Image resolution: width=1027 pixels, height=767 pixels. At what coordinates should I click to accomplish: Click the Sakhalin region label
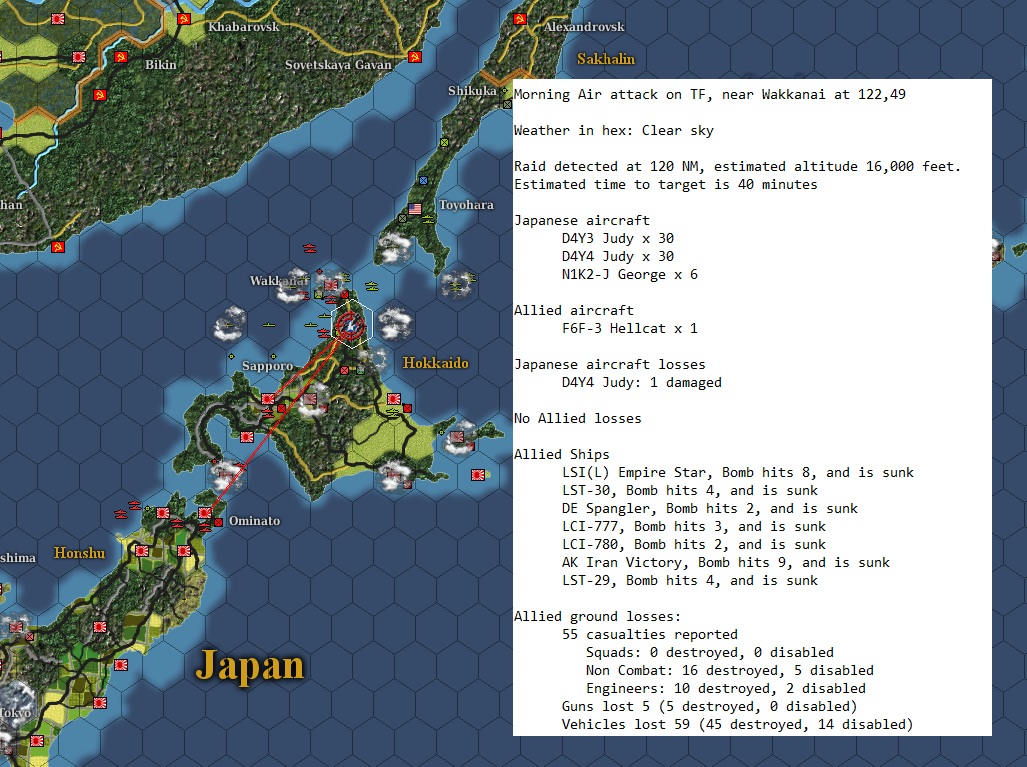(606, 59)
